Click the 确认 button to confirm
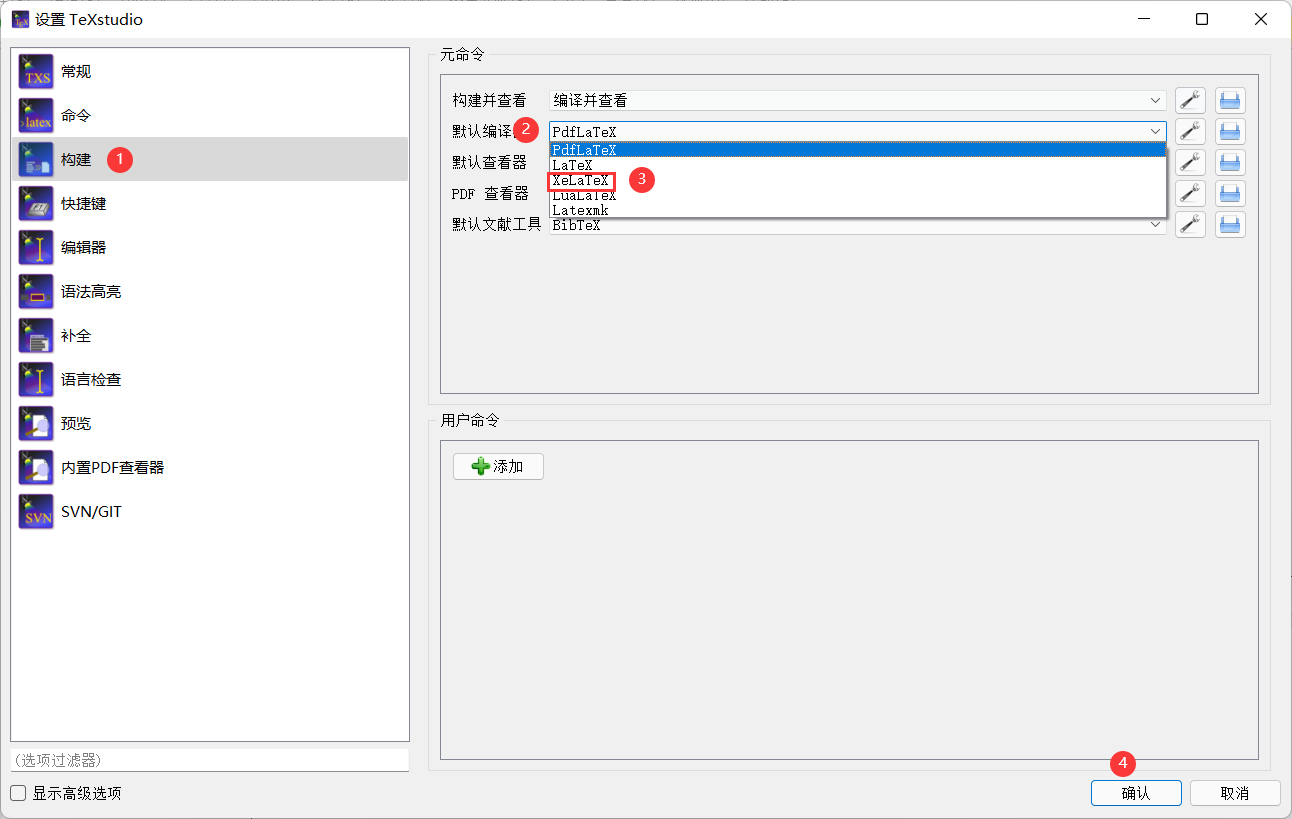 point(1136,792)
